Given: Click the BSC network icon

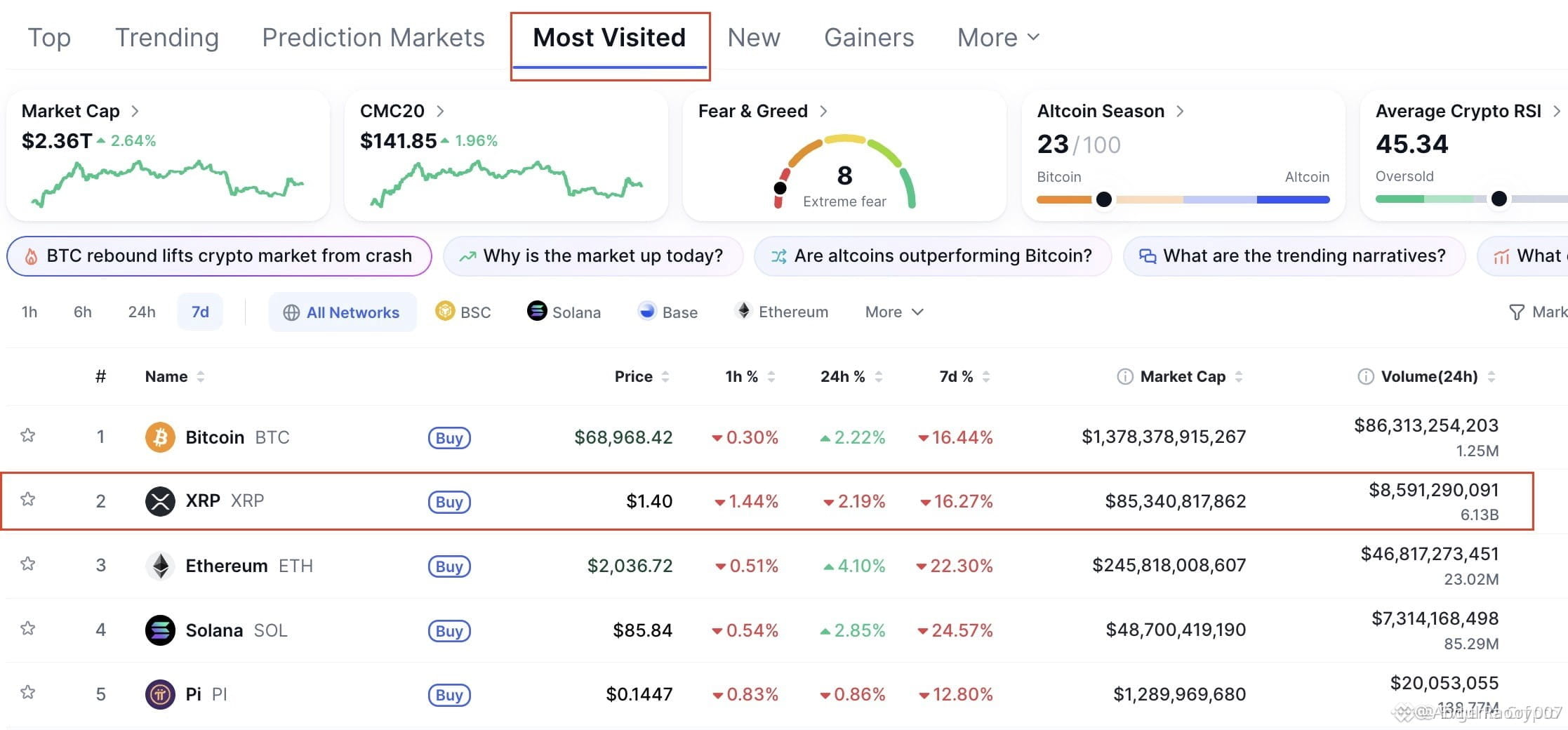Looking at the screenshot, I should (x=445, y=311).
